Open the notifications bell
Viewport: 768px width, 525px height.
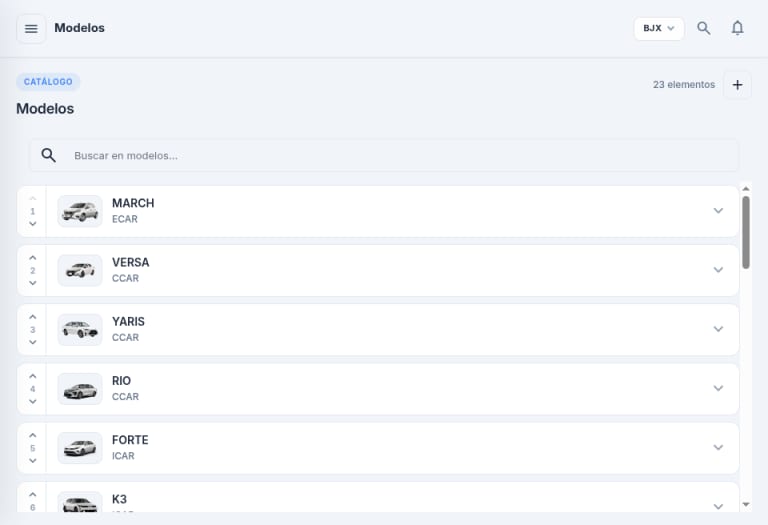tap(737, 28)
